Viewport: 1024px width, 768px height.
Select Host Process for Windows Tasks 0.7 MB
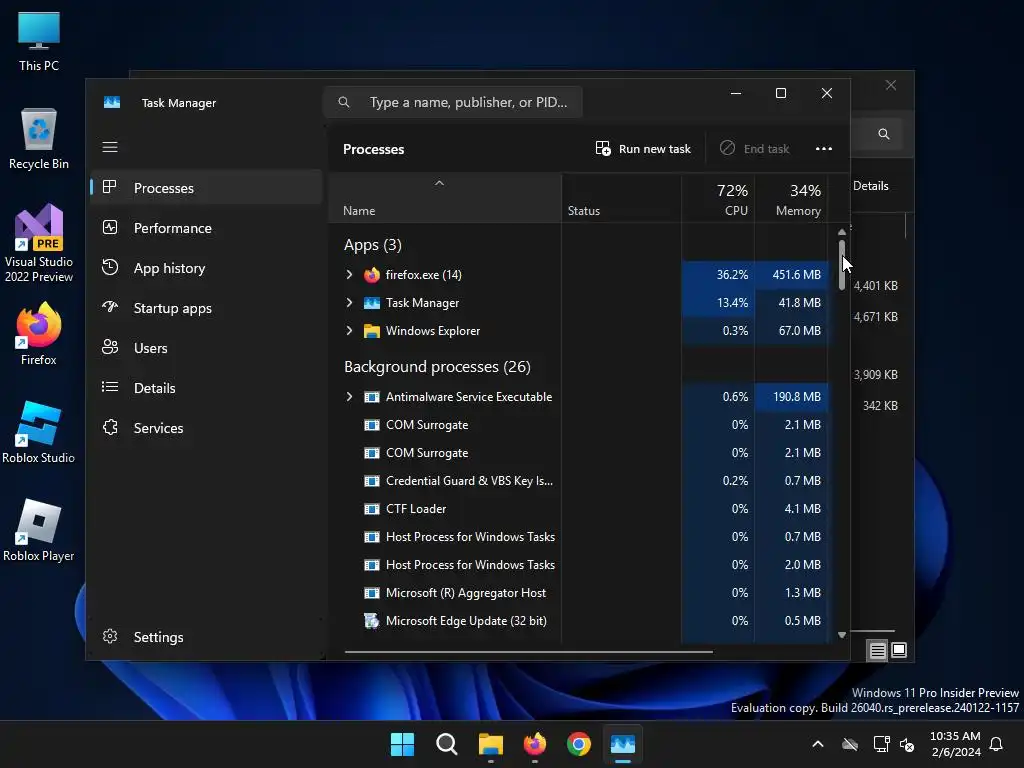point(579,537)
